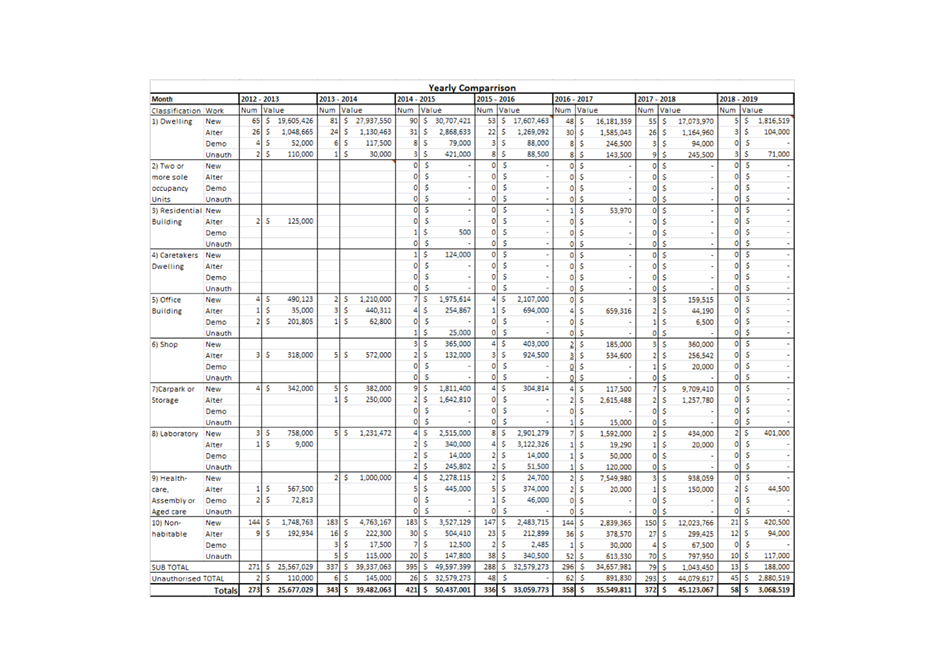Click the 490,123 office value
Image resolution: width=928 pixels, height=656 pixels.
click(300, 300)
